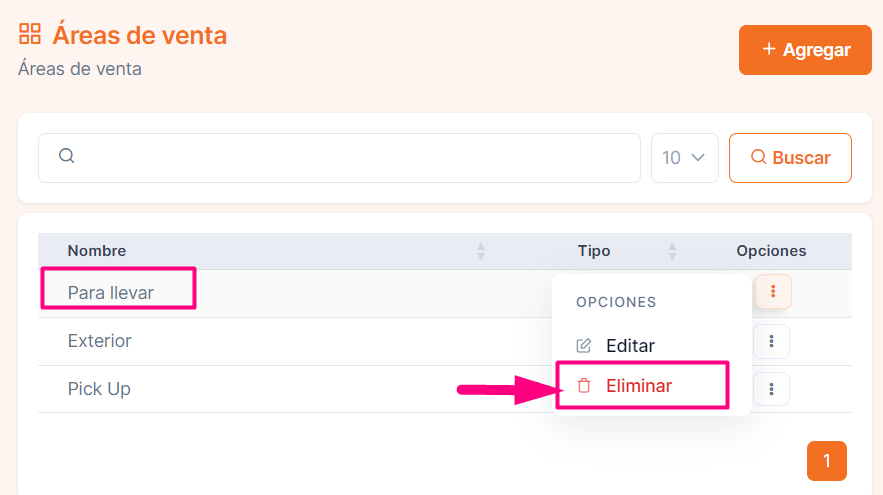Sort table by Tipo column arrows

pyautogui.click(x=672, y=251)
